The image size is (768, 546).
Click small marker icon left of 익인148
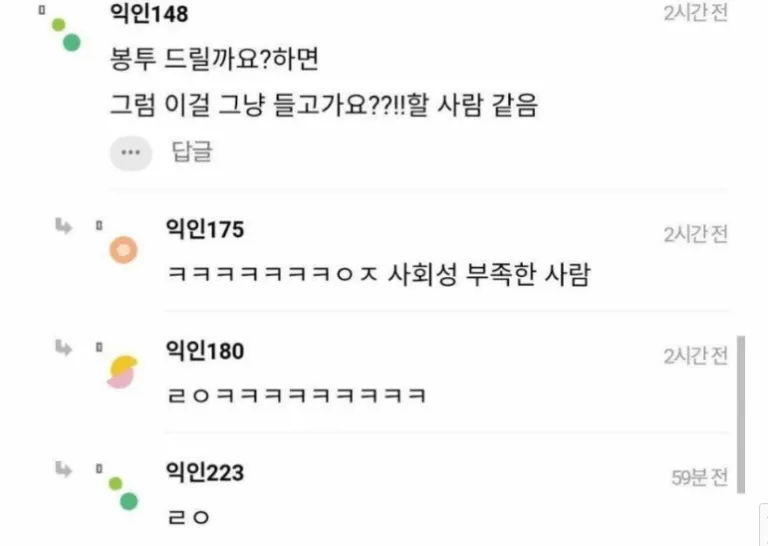pyautogui.click(x=42, y=10)
